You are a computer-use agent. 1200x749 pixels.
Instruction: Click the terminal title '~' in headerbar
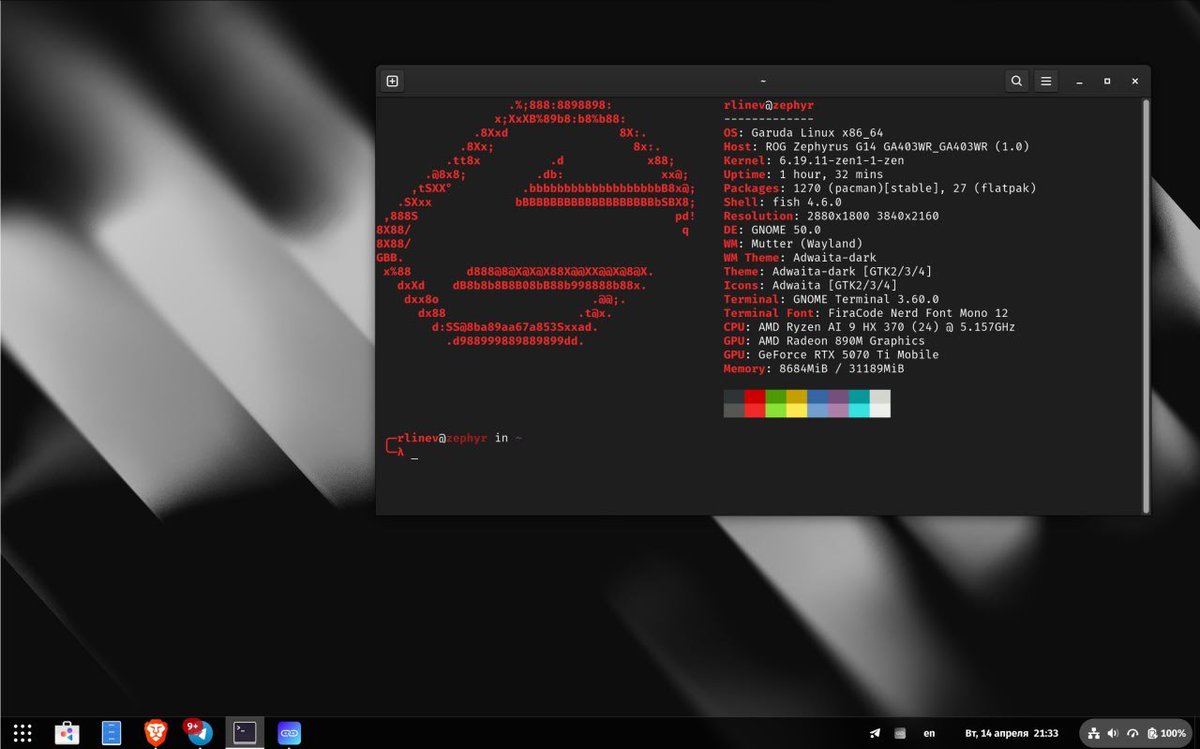coord(763,81)
